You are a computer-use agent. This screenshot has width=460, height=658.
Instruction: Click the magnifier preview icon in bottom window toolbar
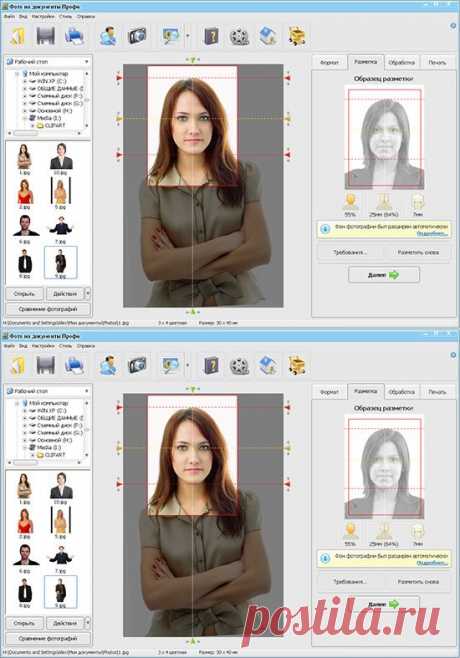(171, 366)
